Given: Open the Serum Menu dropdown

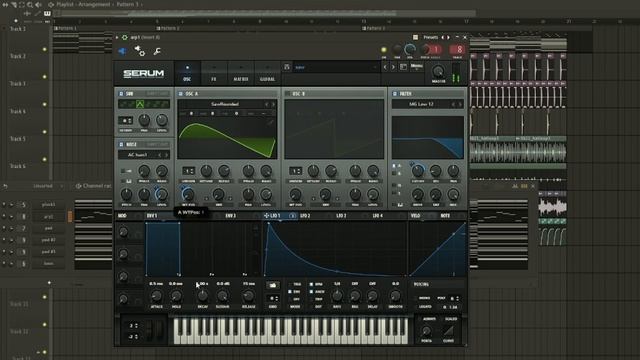Looking at the screenshot, I should (416, 67).
